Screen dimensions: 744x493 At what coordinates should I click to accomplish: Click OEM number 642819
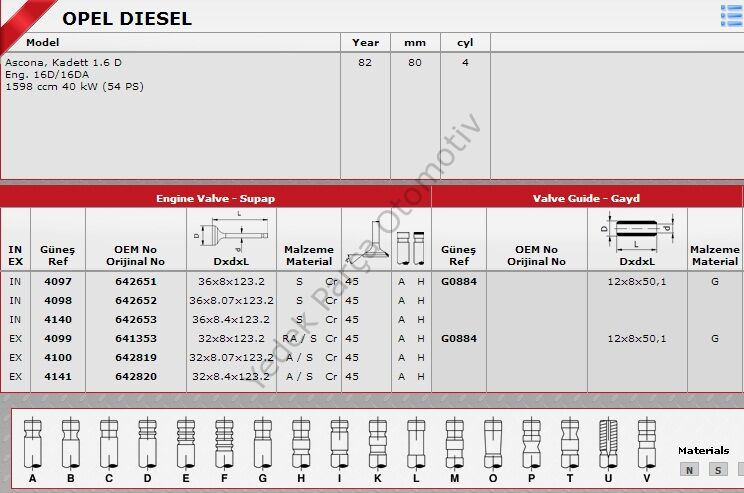coord(136,357)
